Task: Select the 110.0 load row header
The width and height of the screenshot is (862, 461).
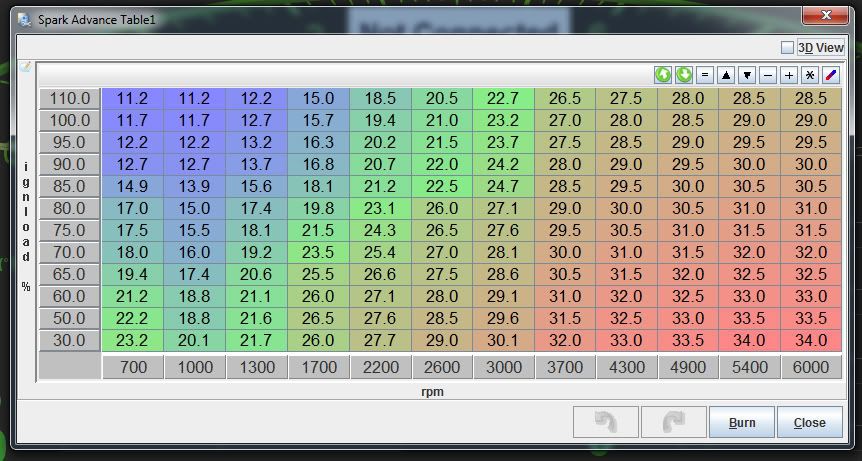Action: click(70, 98)
